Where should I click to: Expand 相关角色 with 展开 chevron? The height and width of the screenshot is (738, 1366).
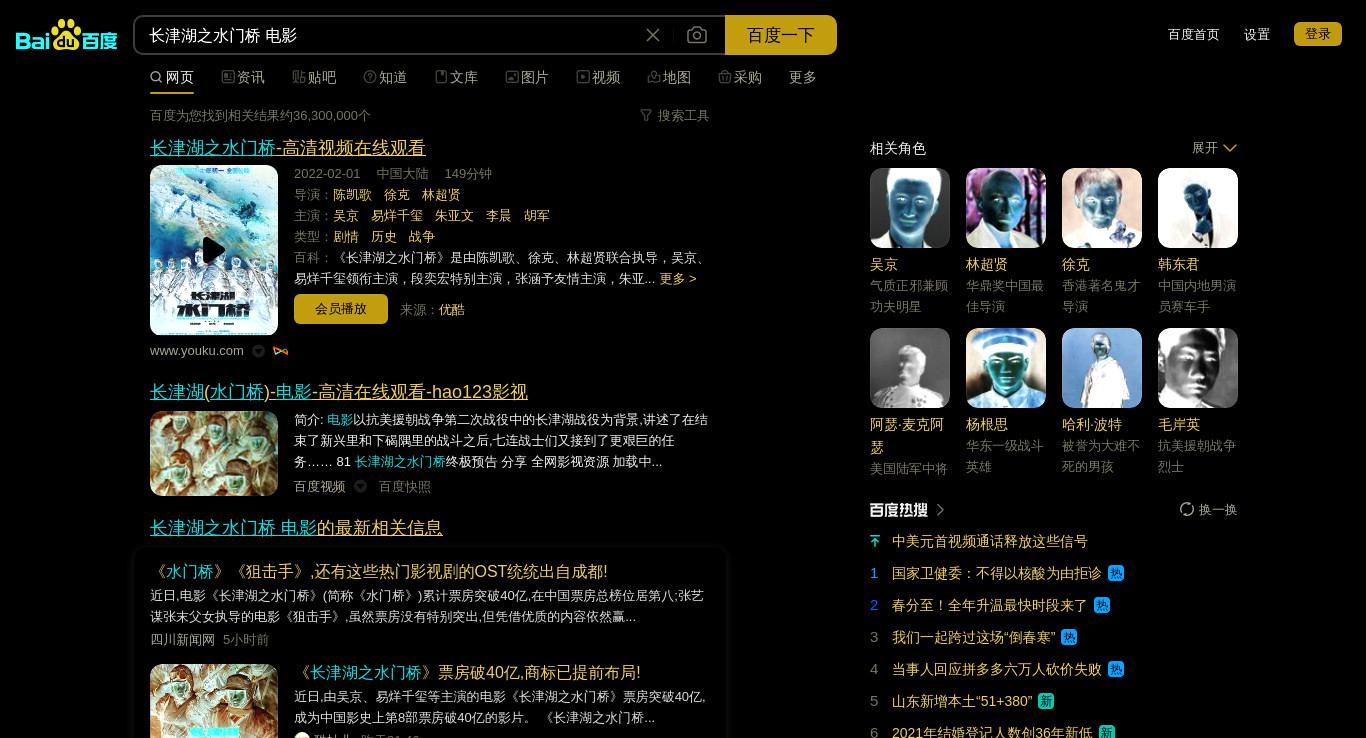(x=1214, y=148)
